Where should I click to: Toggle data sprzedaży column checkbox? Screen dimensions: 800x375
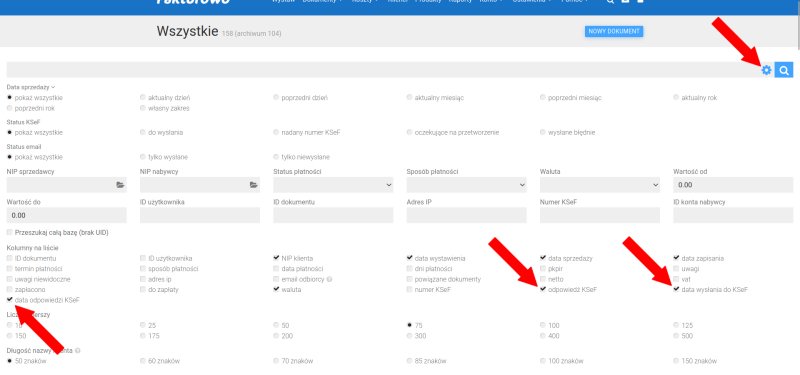pyautogui.click(x=543, y=258)
